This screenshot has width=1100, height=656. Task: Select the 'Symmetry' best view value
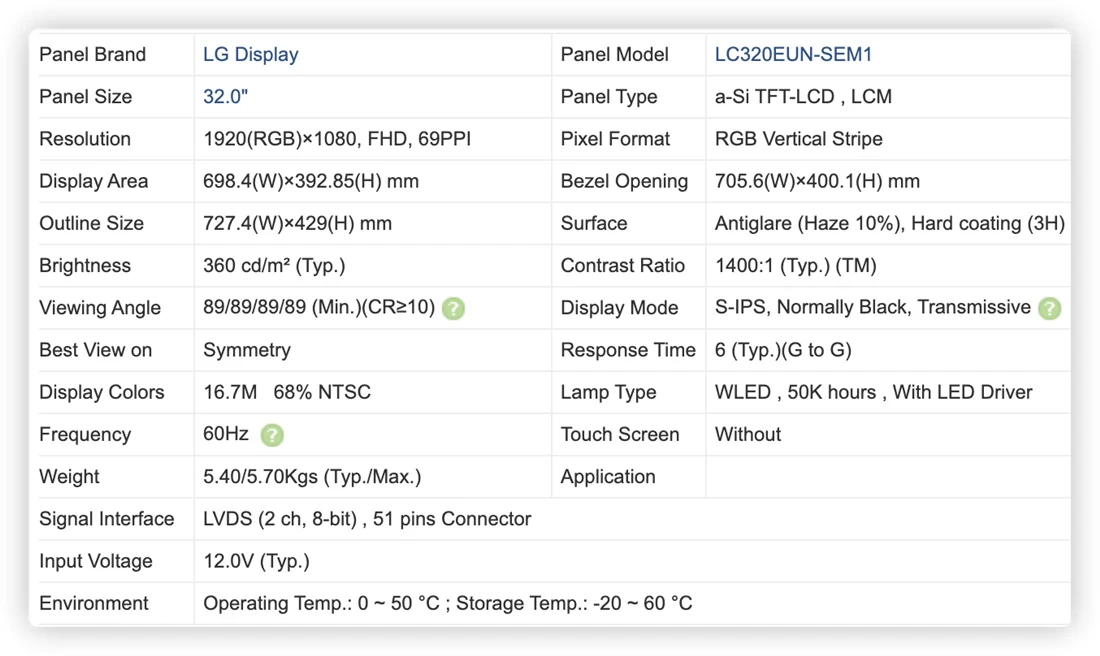coord(247,350)
